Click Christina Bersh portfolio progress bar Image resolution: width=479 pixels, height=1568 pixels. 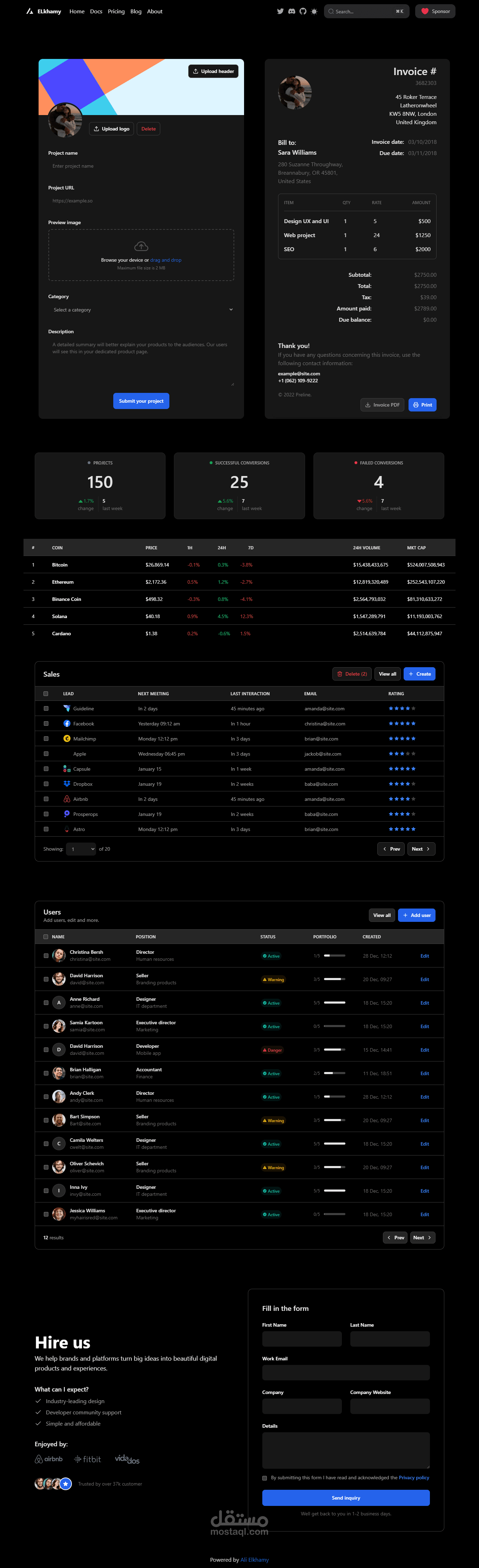click(335, 956)
